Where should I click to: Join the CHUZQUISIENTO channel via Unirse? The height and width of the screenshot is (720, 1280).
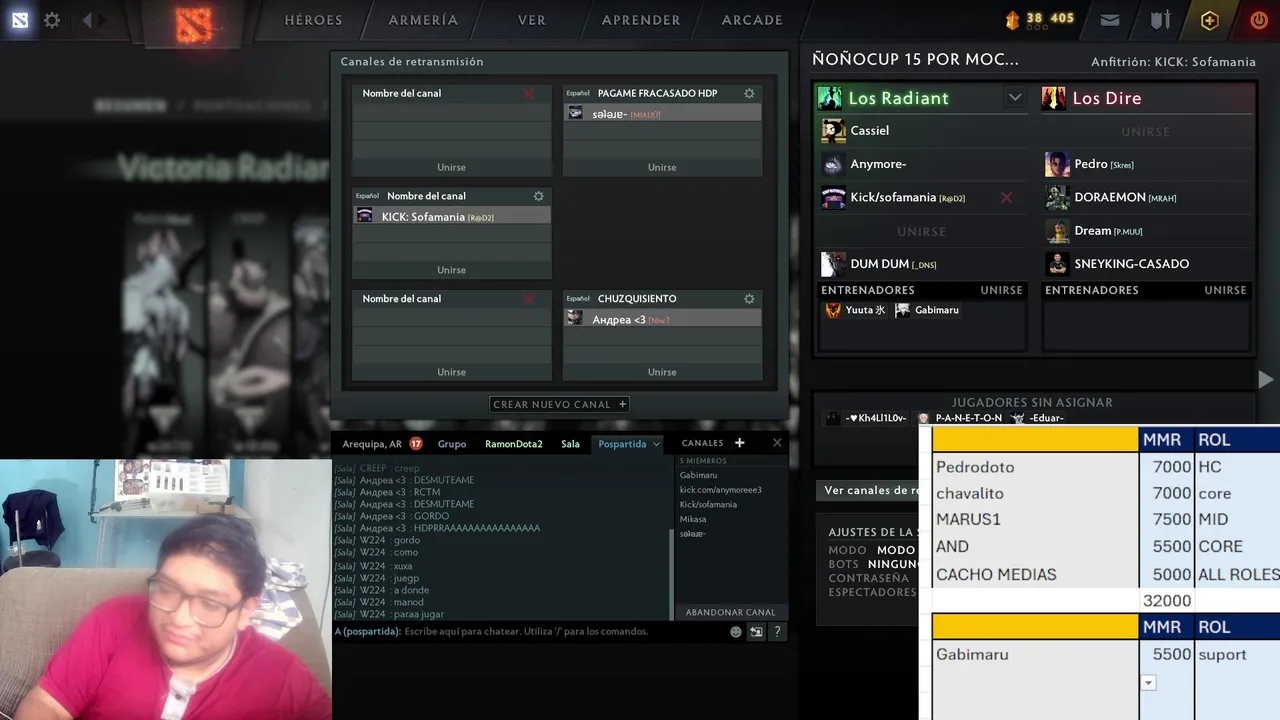(x=662, y=372)
